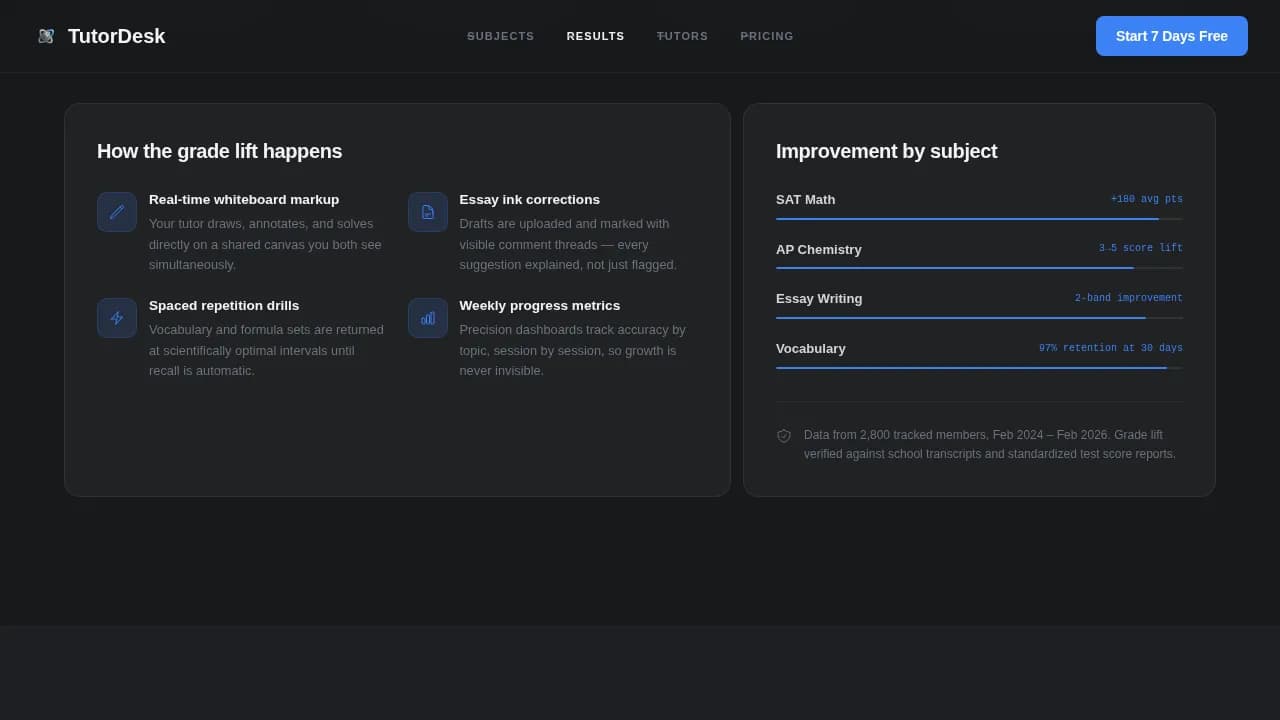Select the 'Weekly progress metrics' heading
Image resolution: width=1280 pixels, height=720 pixels.
point(540,306)
